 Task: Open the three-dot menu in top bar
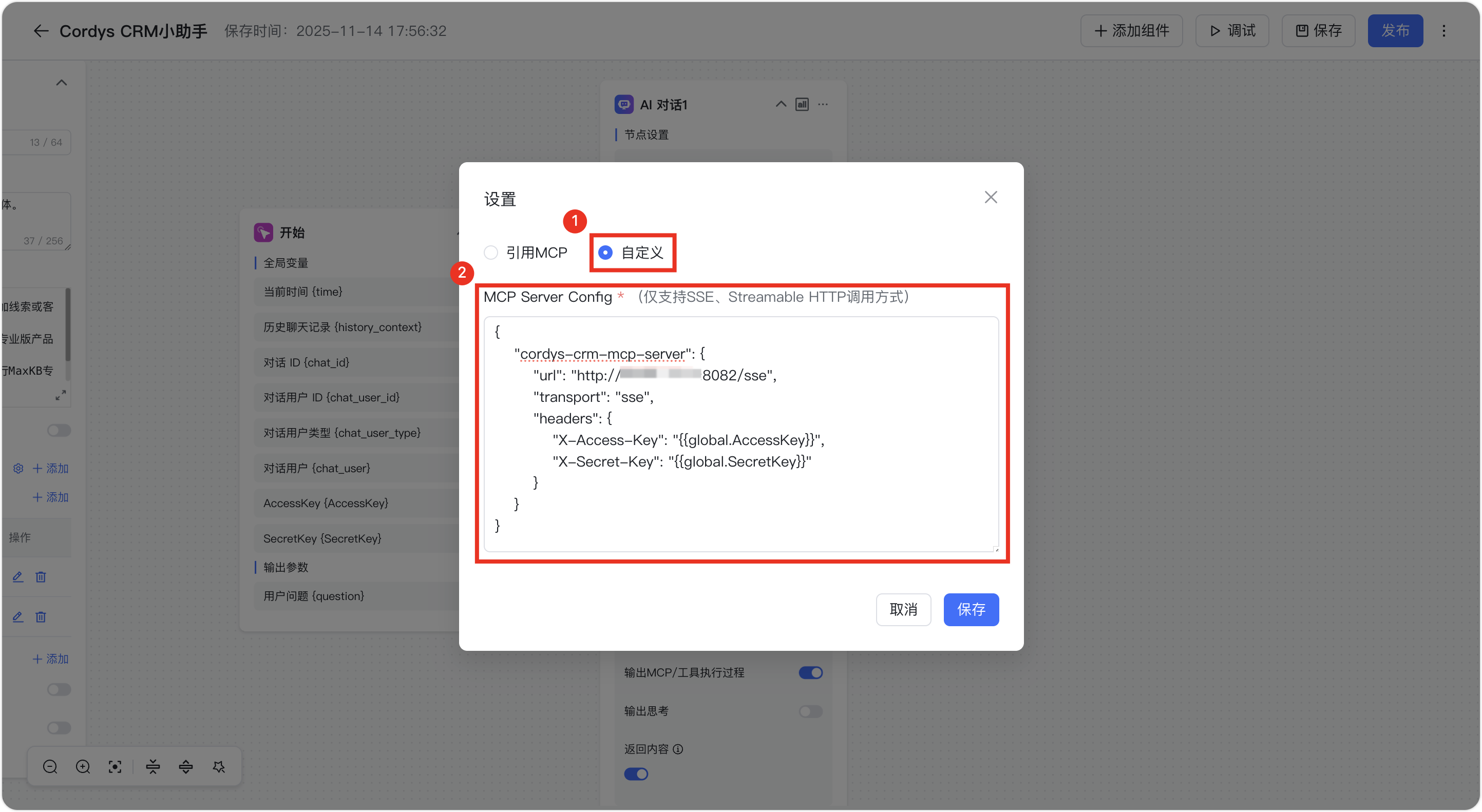(x=1443, y=30)
